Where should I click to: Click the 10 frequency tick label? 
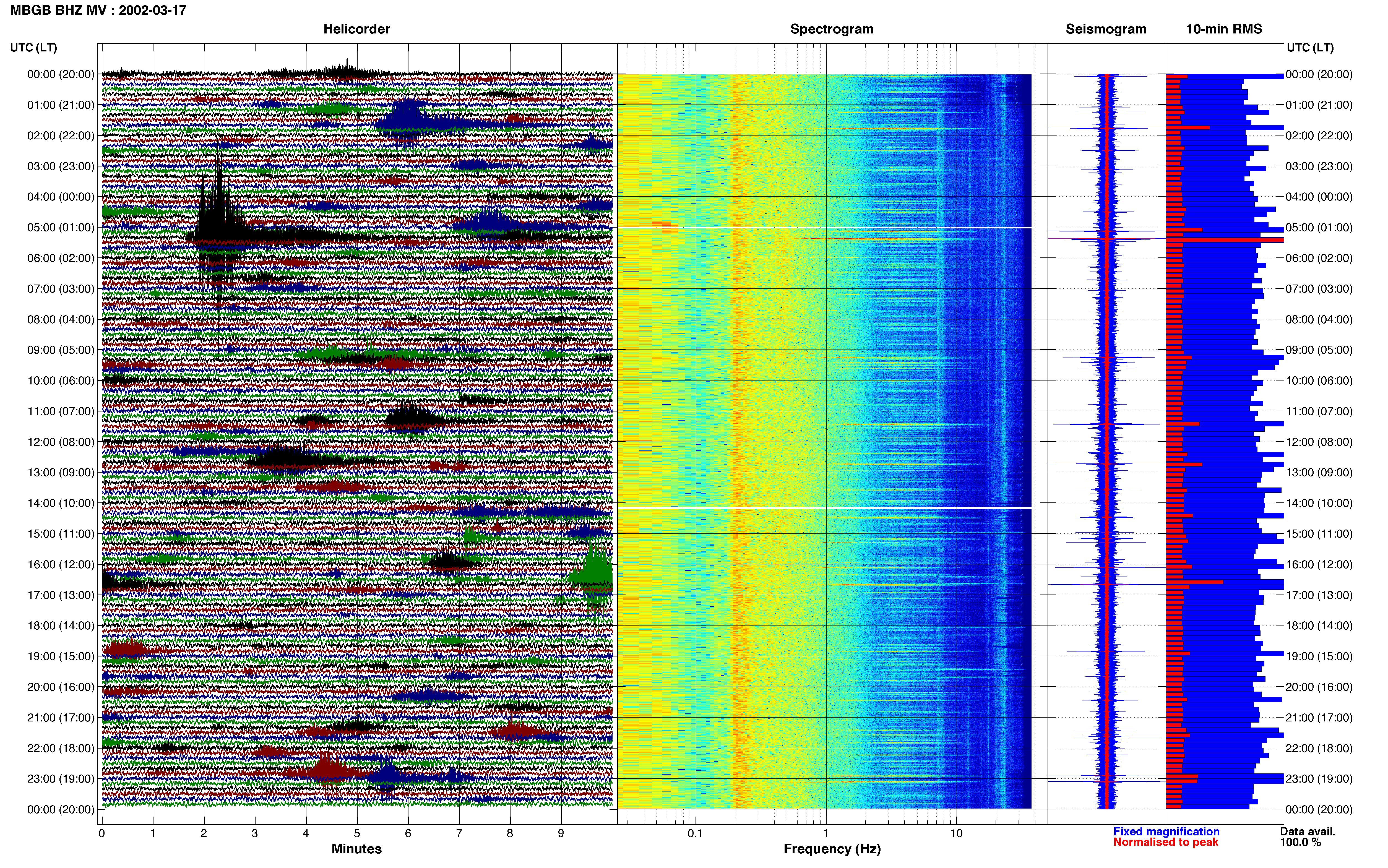pyautogui.click(x=956, y=833)
